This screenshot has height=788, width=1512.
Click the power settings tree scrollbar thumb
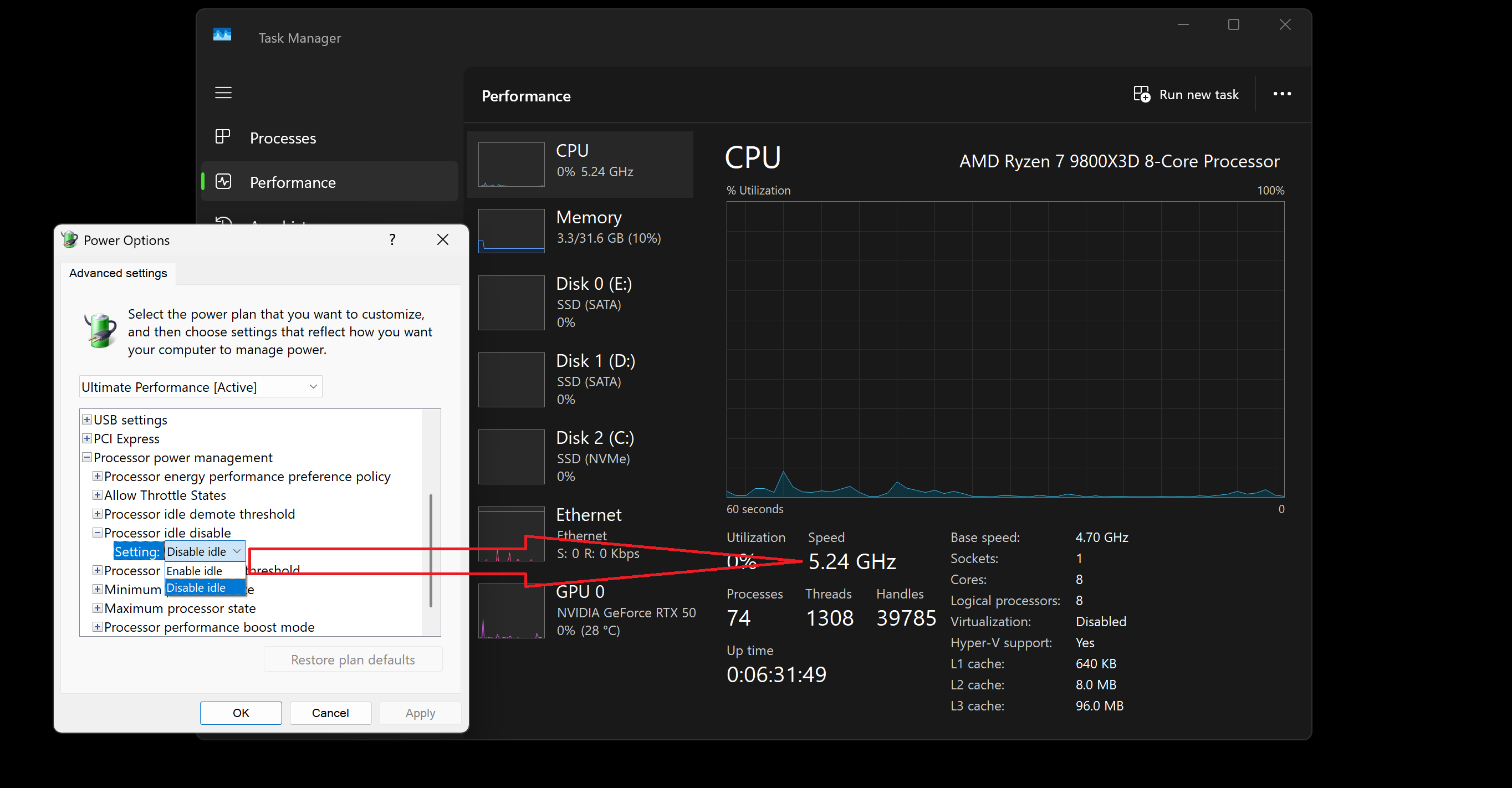[431, 550]
